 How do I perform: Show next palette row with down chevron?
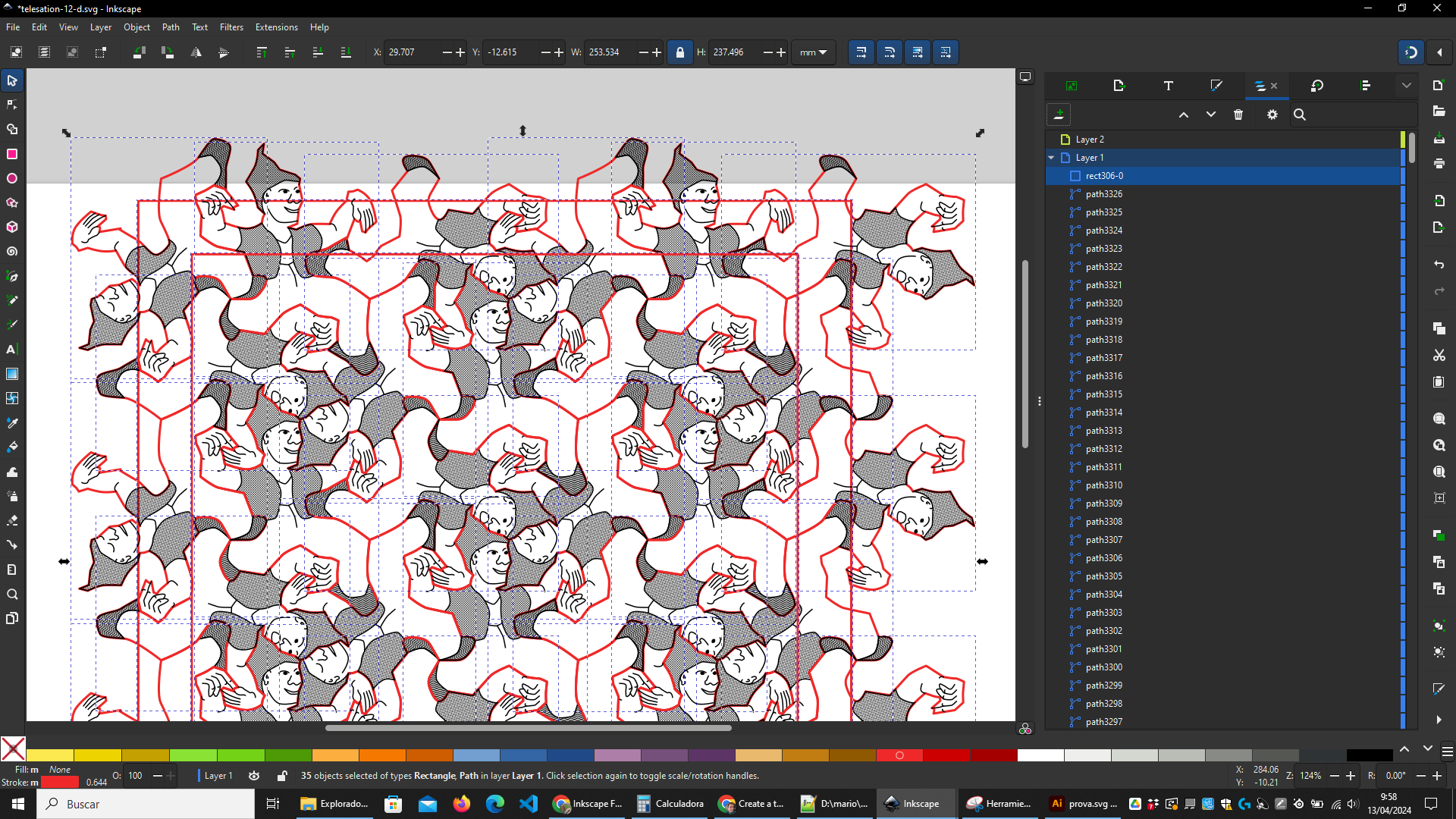1428,749
